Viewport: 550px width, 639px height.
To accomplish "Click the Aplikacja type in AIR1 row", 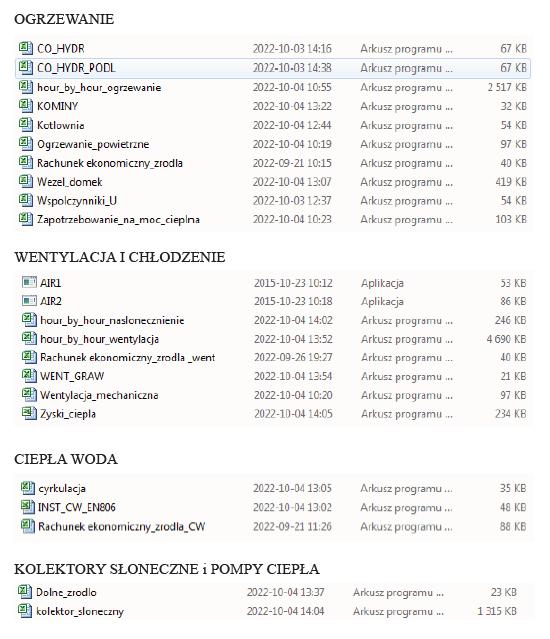I will (382, 282).
